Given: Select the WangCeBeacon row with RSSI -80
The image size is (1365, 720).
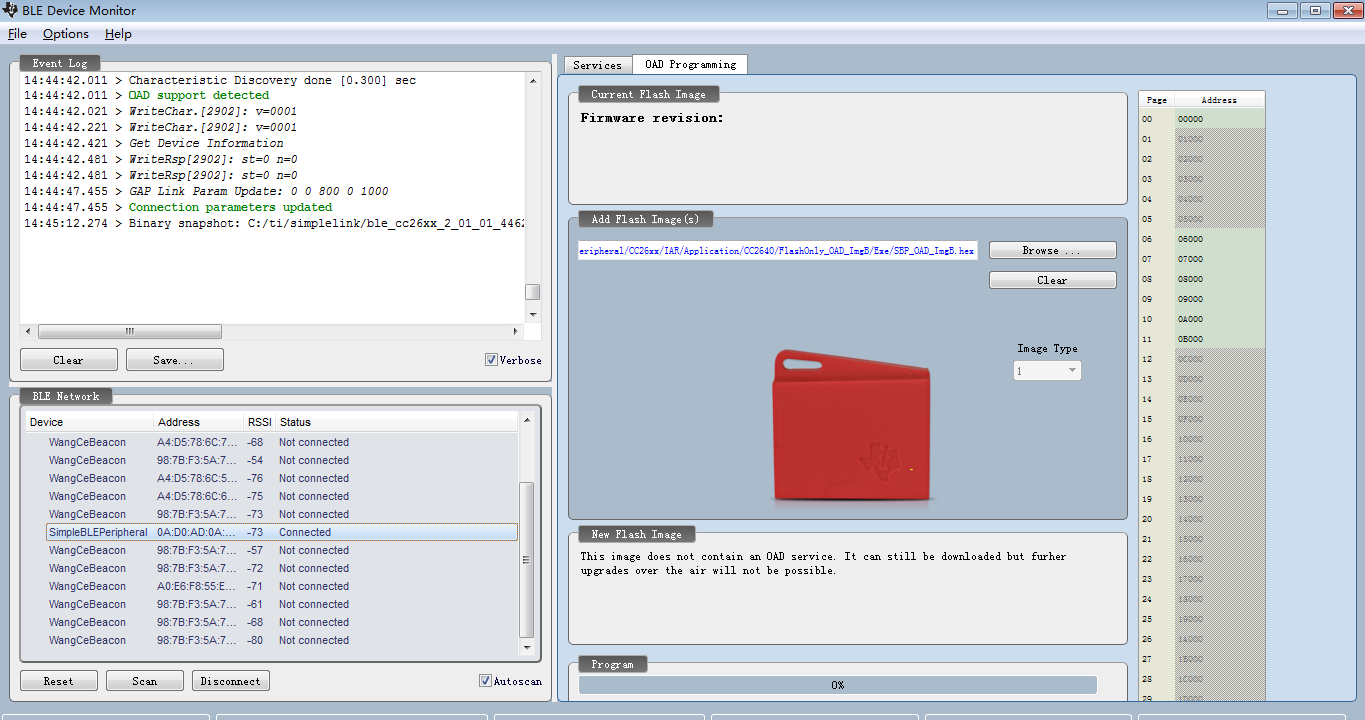Looking at the screenshot, I should click(282, 640).
